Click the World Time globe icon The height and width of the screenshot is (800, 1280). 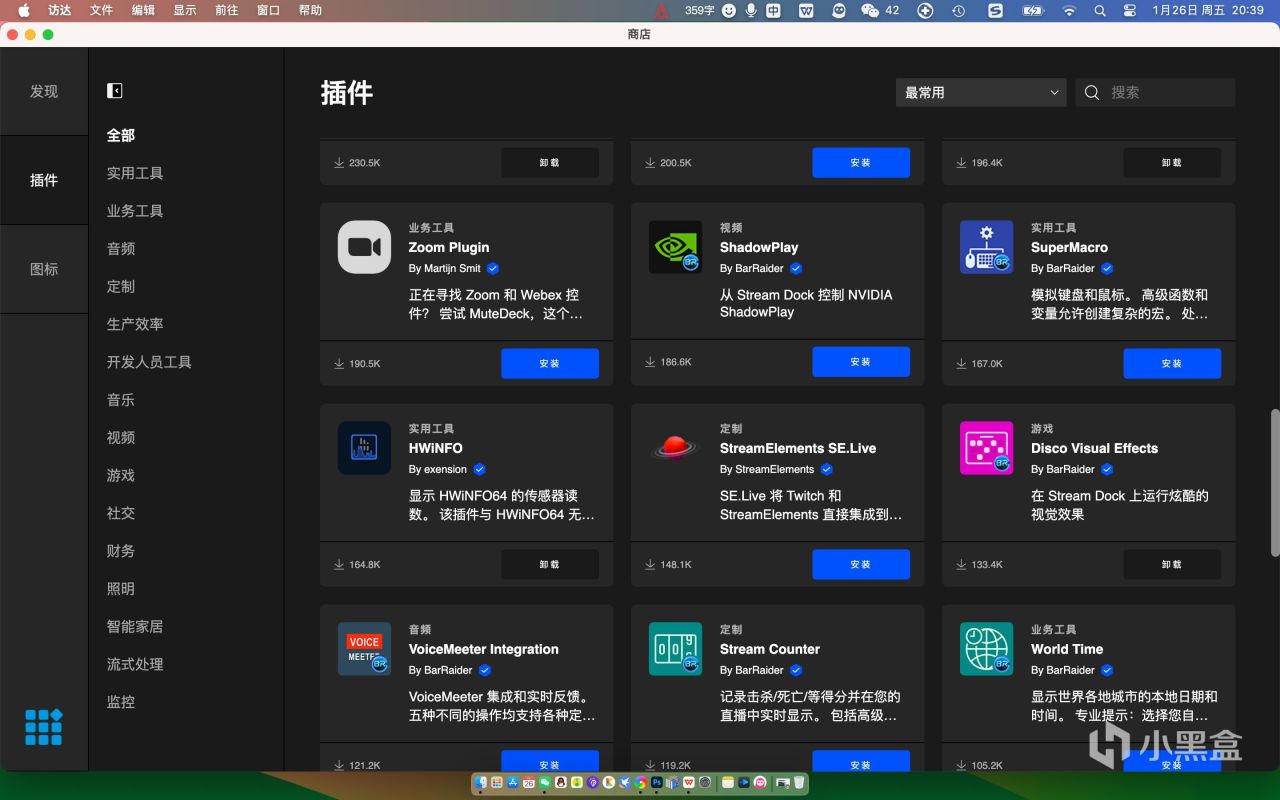[986, 649]
